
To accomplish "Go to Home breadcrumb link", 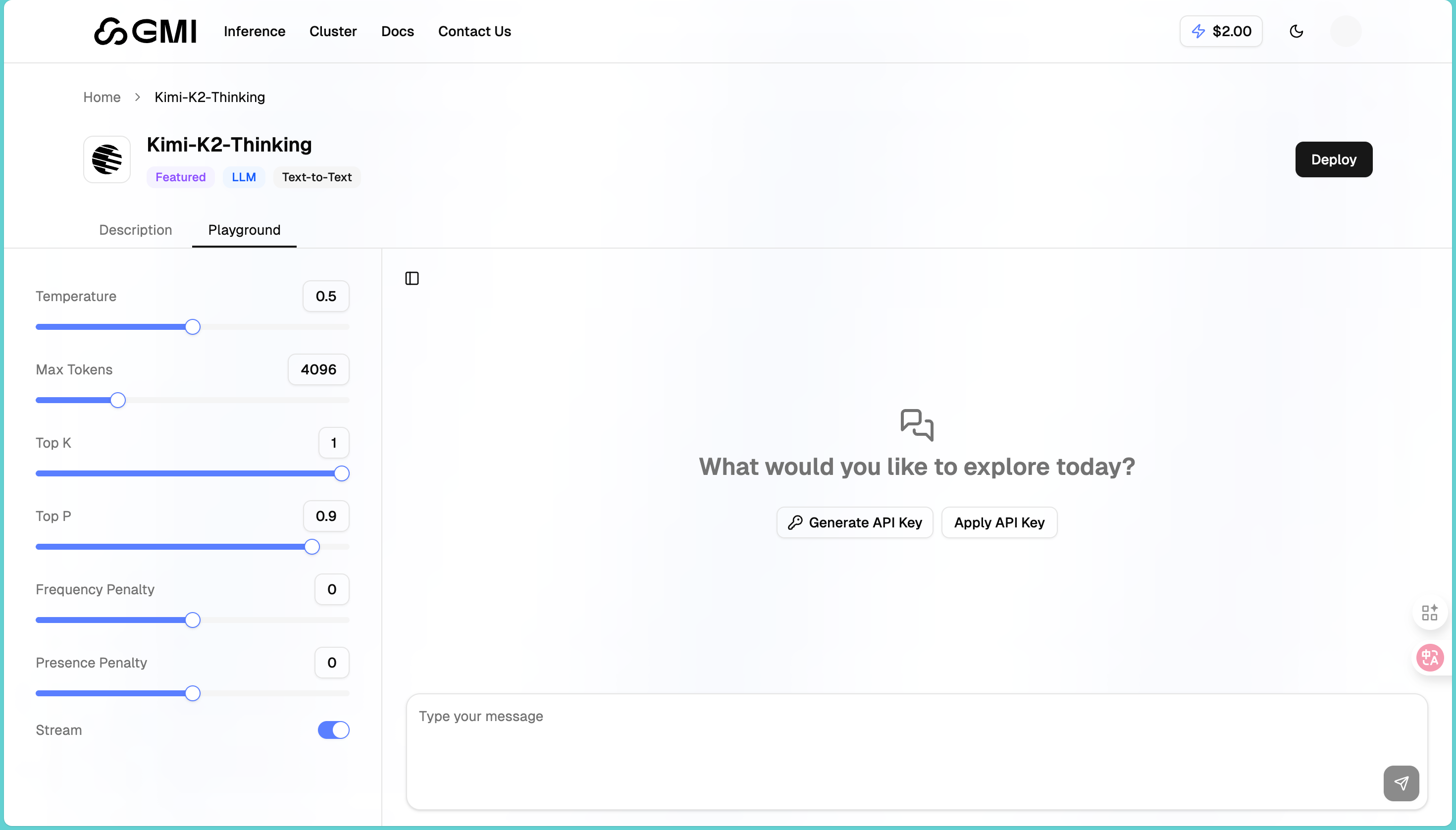I will click(x=102, y=97).
